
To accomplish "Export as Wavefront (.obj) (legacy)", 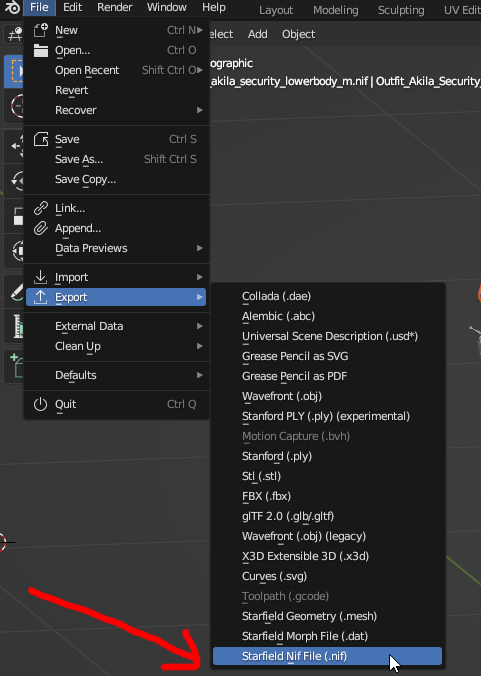I will coord(328,536).
